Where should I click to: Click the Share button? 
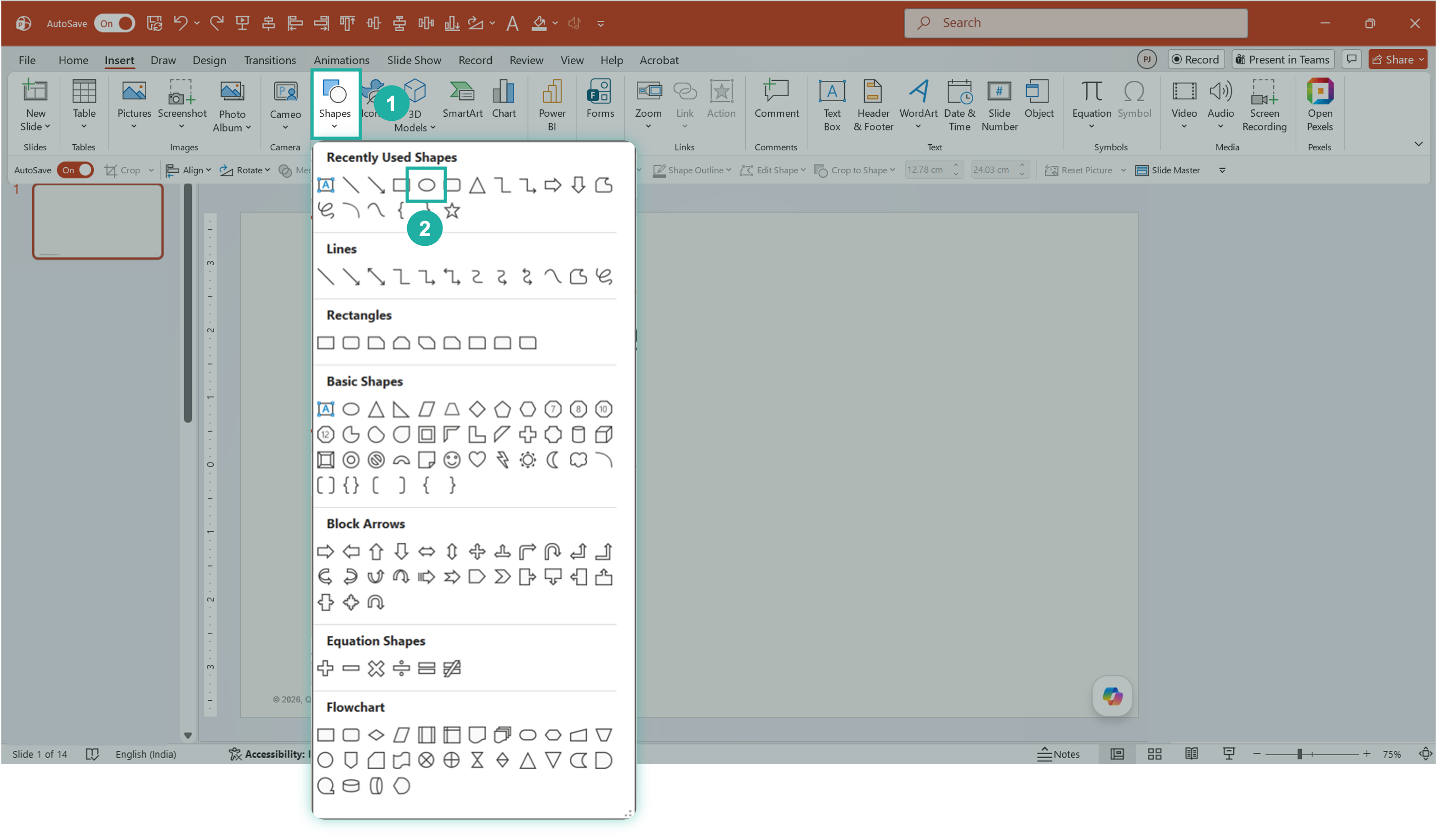click(1397, 59)
